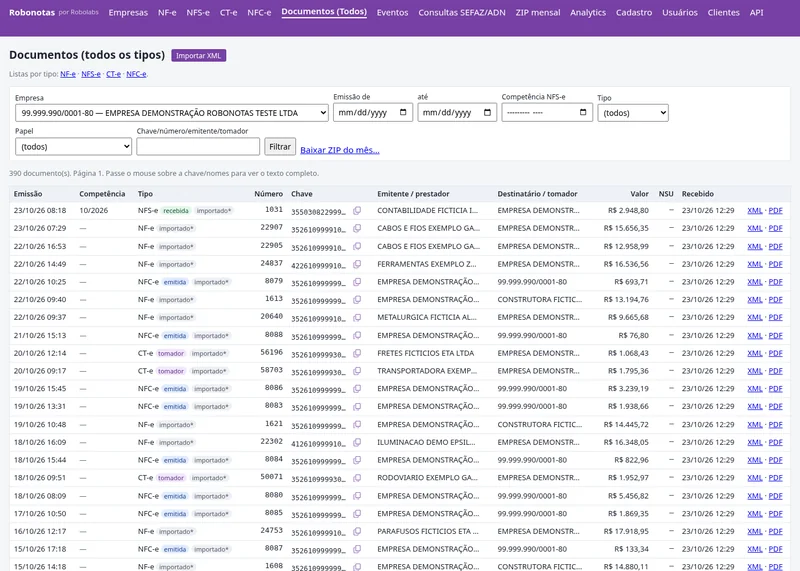Open calendar picker for the até date
The image size is (800, 571).
[x=487, y=112]
